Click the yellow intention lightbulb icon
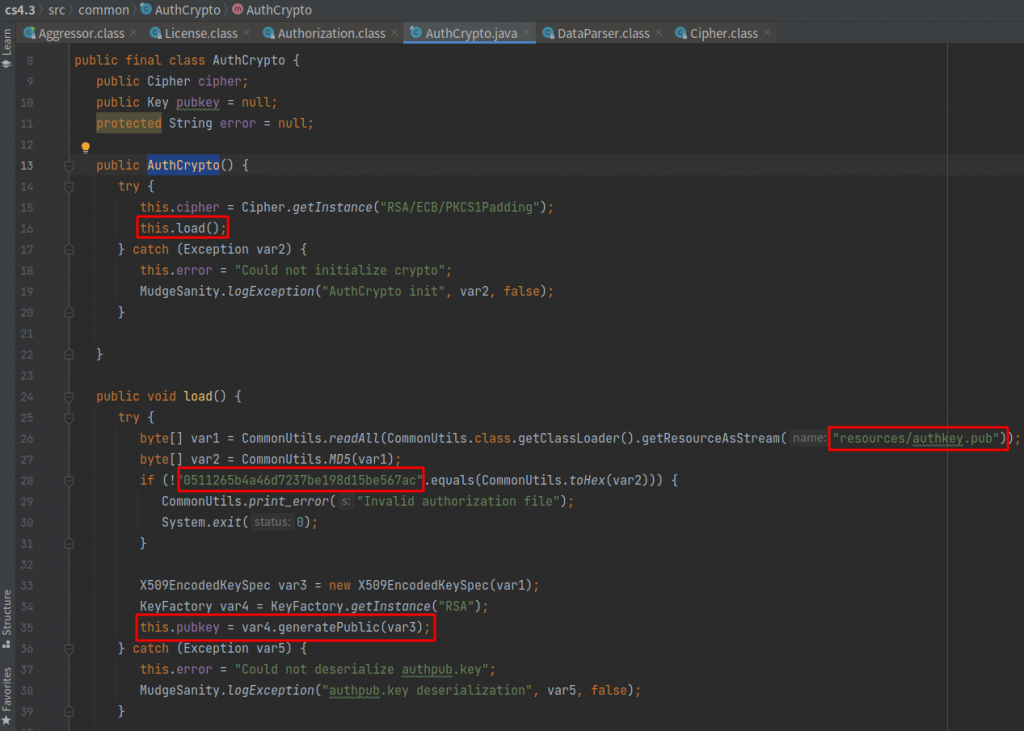The height and width of the screenshot is (731, 1024). click(86, 147)
